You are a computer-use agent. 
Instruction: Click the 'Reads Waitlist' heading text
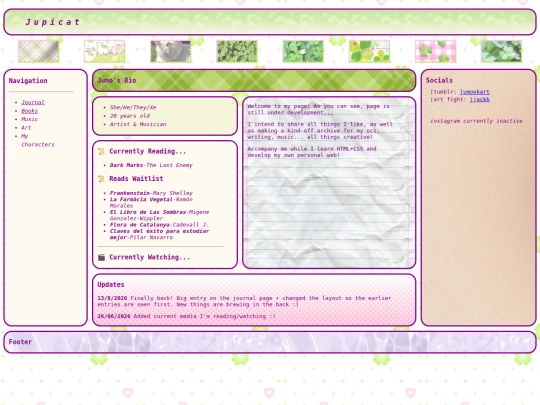point(136,179)
